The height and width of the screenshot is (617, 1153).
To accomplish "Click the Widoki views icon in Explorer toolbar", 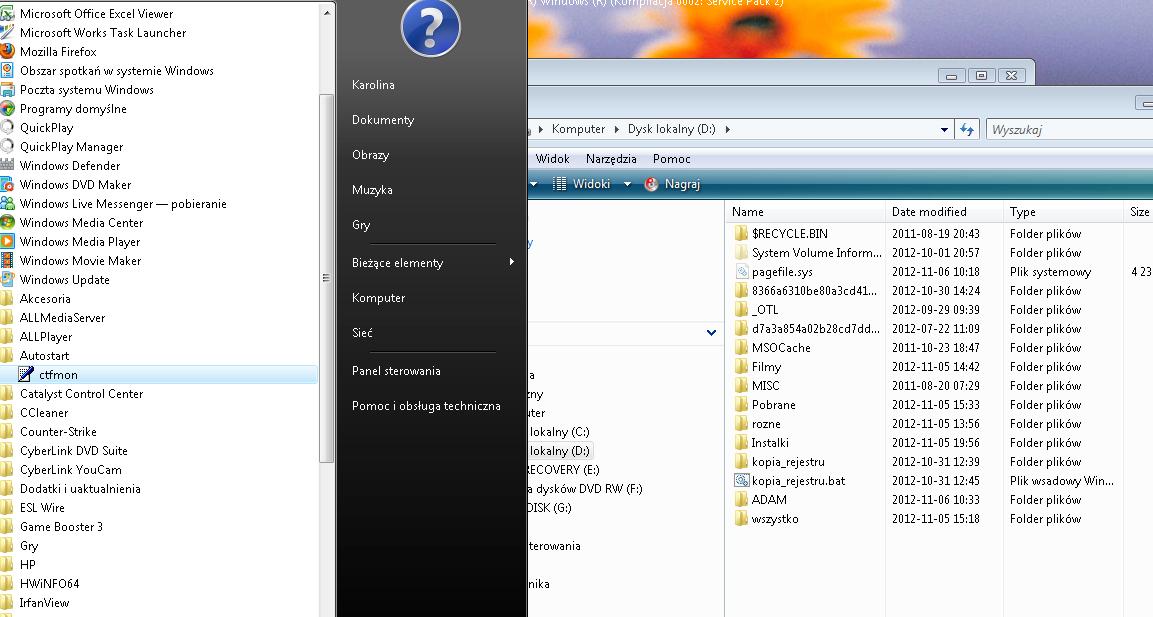I will [x=560, y=184].
